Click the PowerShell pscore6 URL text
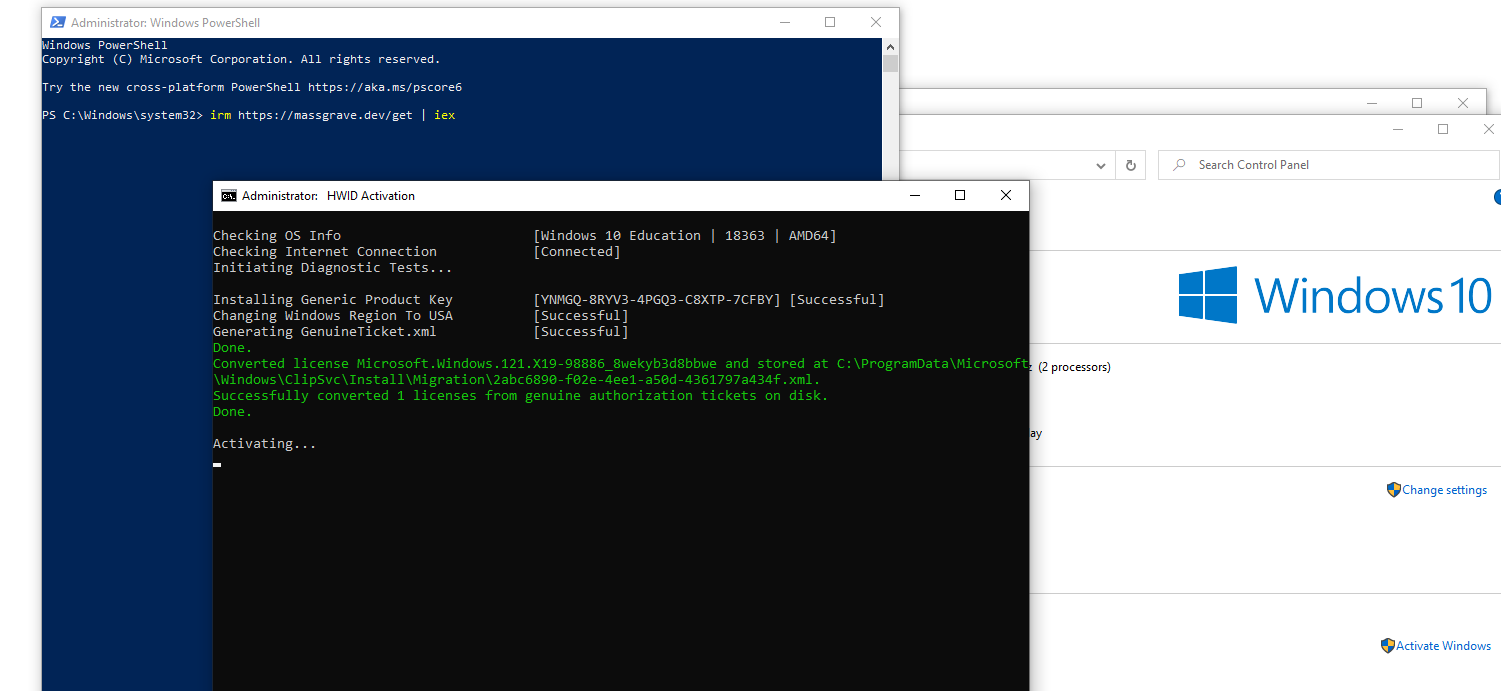The height and width of the screenshot is (691, 1501). tap(385, 87)
